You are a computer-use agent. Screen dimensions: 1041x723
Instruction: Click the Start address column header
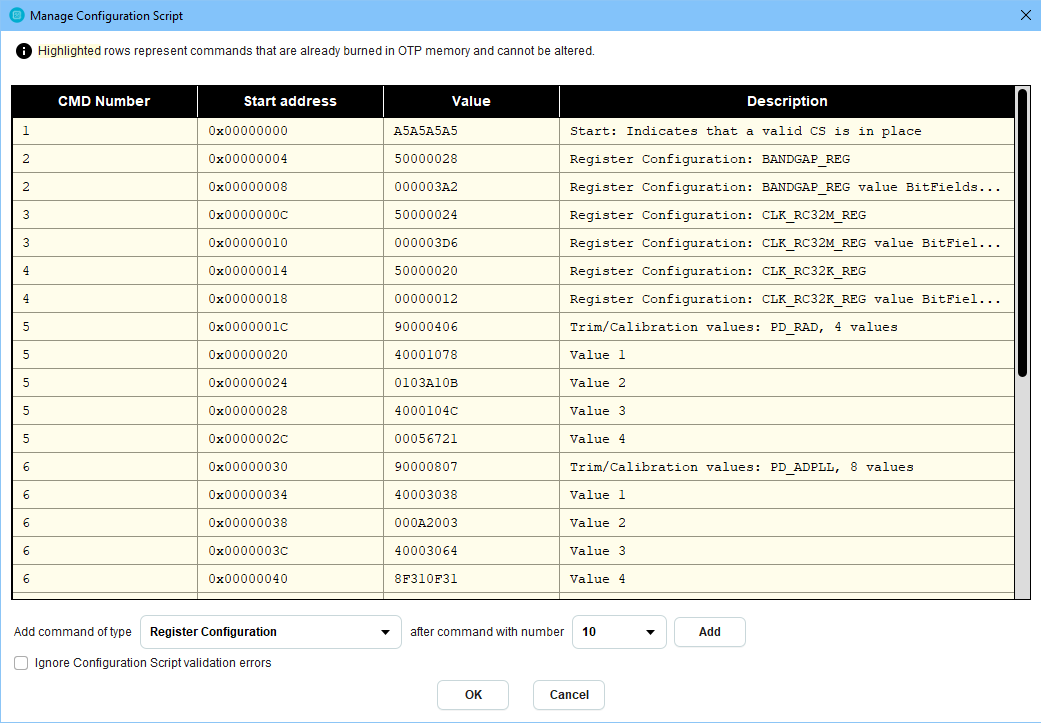pos(290,102)
